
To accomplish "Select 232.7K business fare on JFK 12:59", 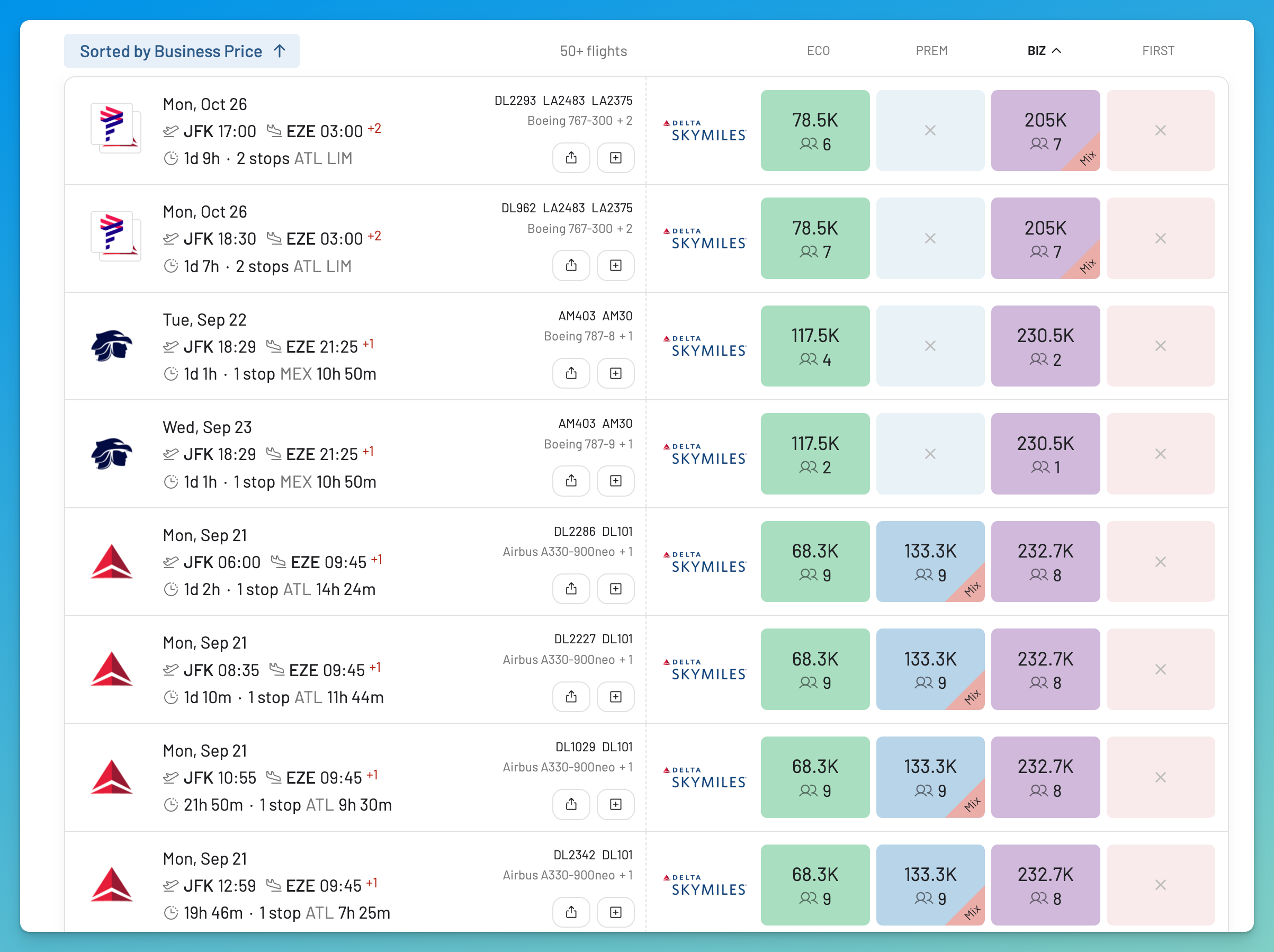I will 1045,885.
